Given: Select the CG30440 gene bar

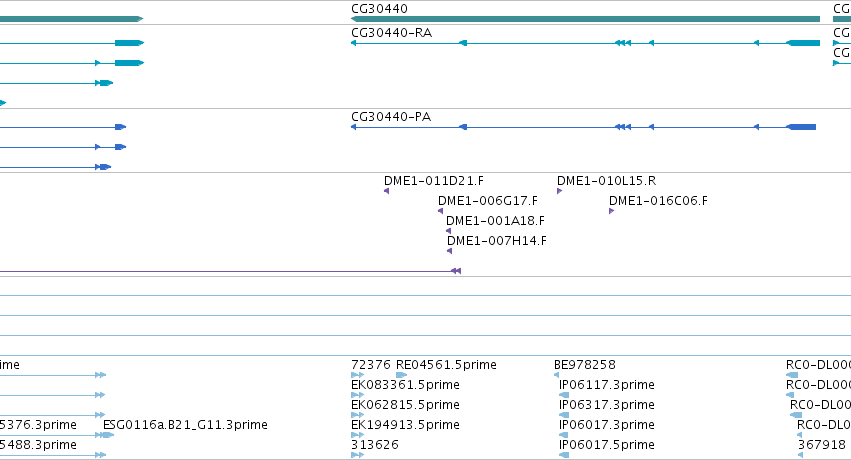Looking at the screenshot, I should [x=585, y=19].
